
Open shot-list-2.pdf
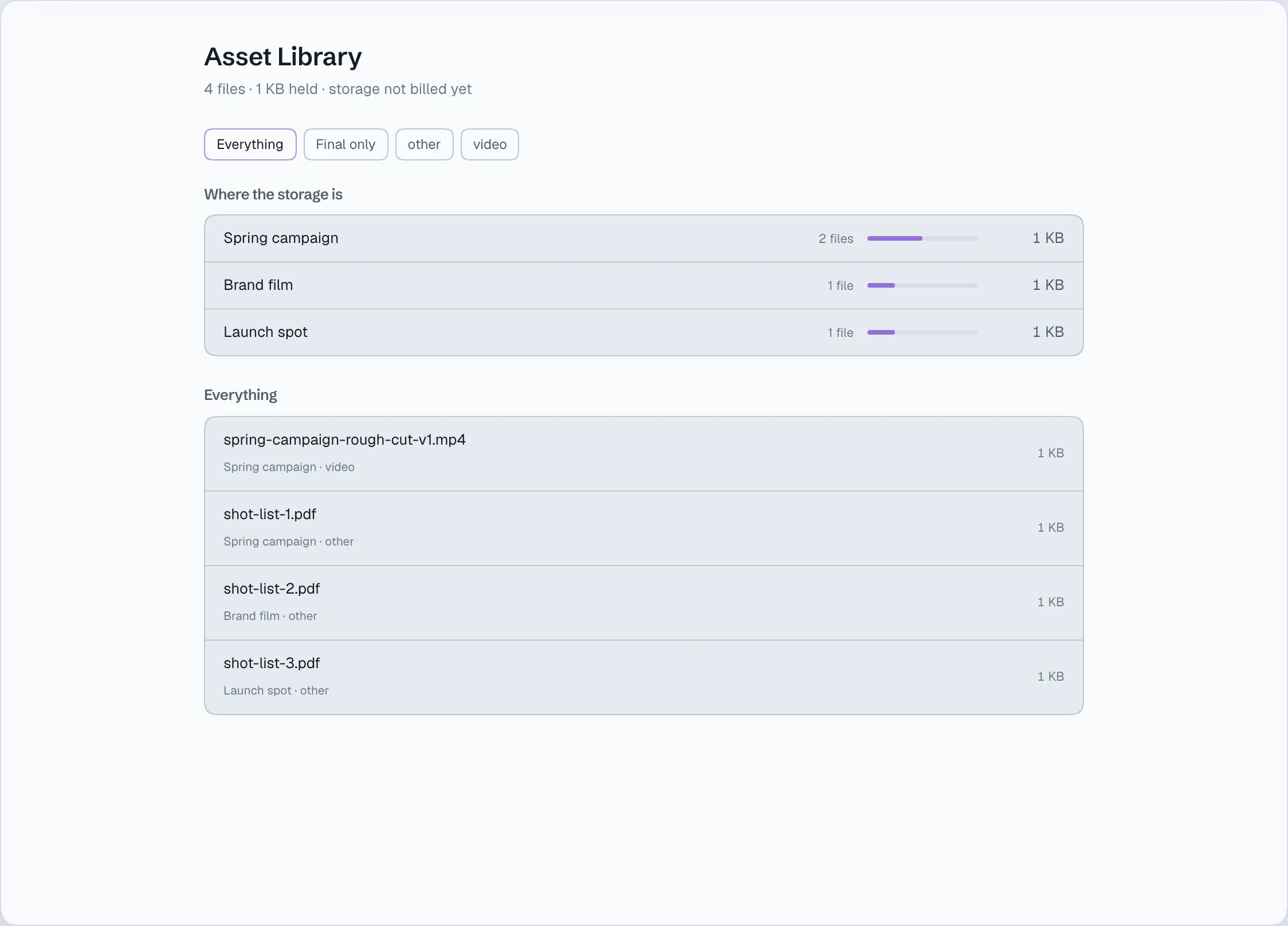pos(643,603)
